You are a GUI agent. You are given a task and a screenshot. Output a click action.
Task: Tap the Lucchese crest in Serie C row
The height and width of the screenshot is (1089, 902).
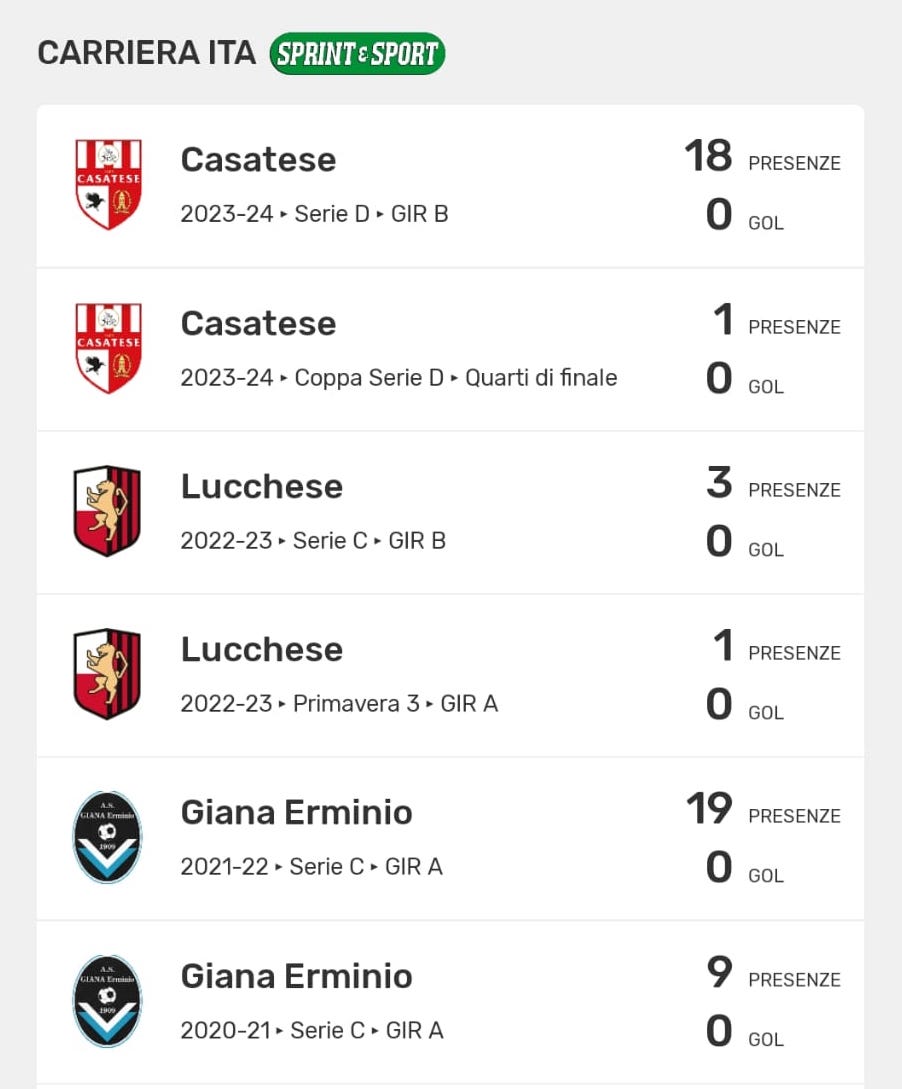pyautogui.click(x=107, y=511)
